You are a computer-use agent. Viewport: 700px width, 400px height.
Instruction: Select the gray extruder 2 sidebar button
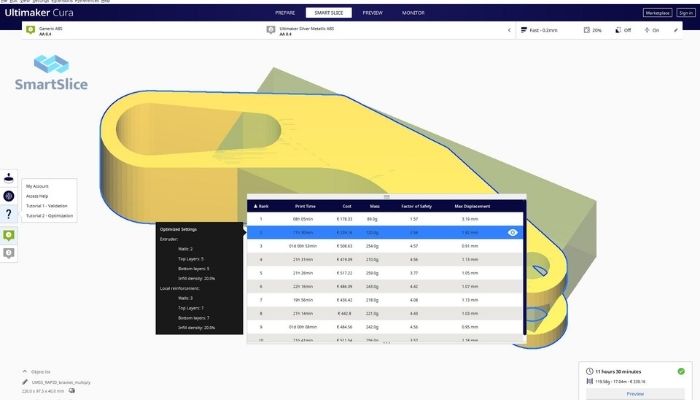click(8, 253)
